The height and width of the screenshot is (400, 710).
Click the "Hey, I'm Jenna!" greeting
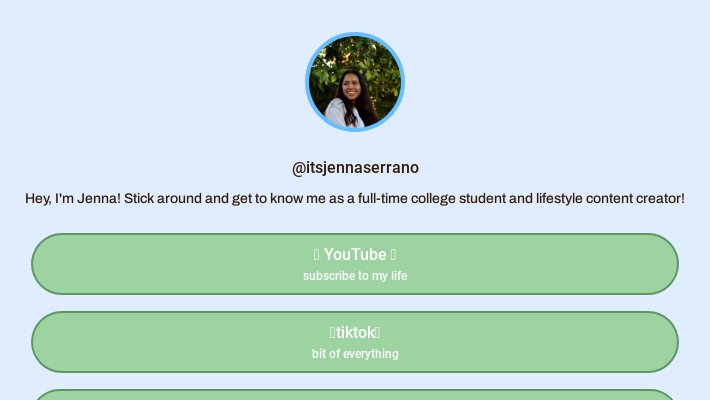72,199
